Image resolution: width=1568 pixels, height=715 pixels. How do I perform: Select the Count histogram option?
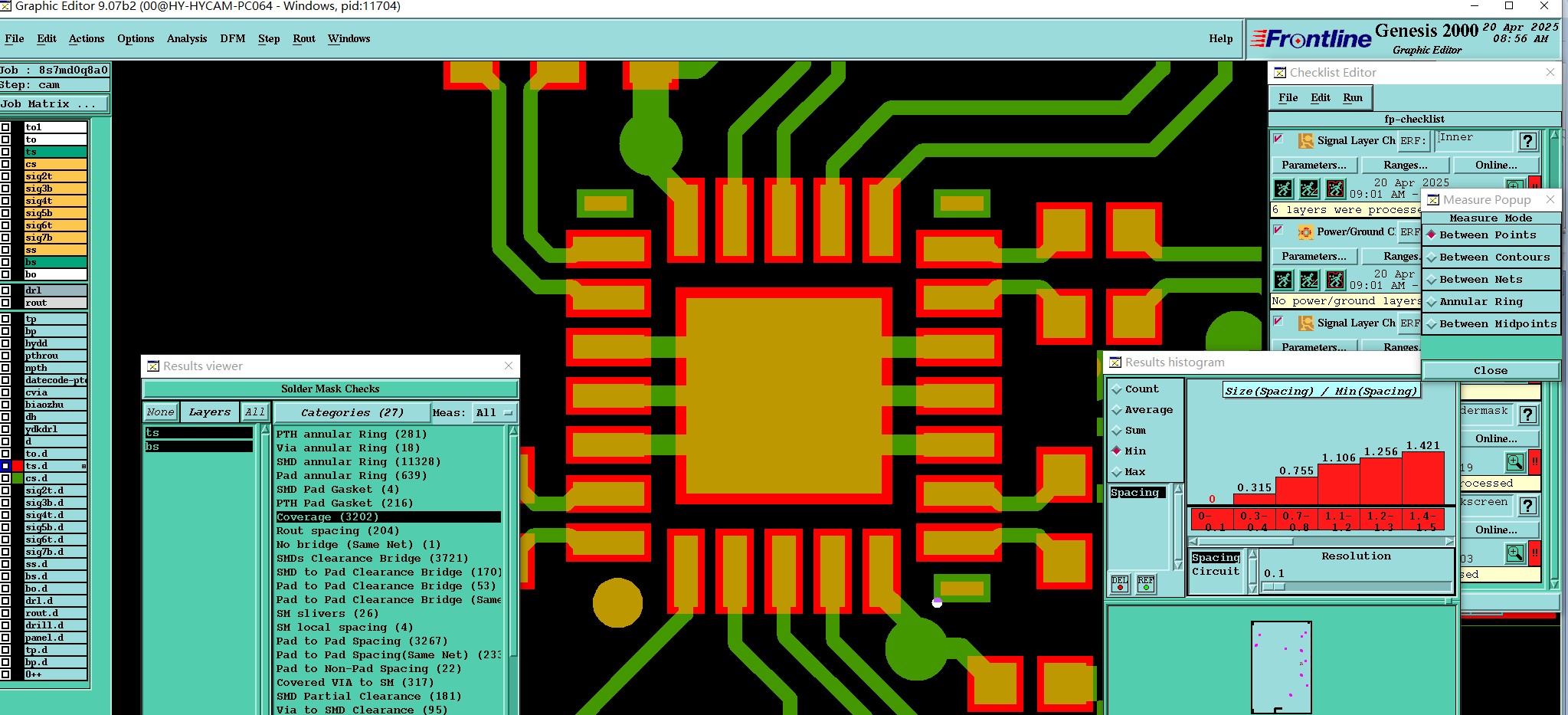click(x=1136, y=389)
